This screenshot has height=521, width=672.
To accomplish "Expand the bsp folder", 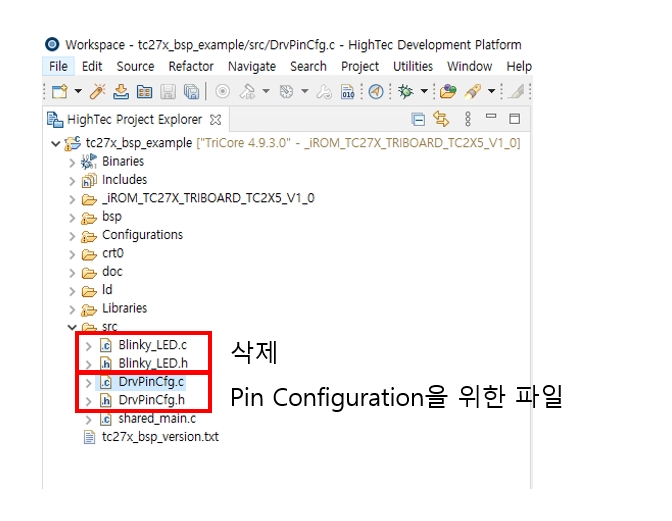I will (72, 218).
